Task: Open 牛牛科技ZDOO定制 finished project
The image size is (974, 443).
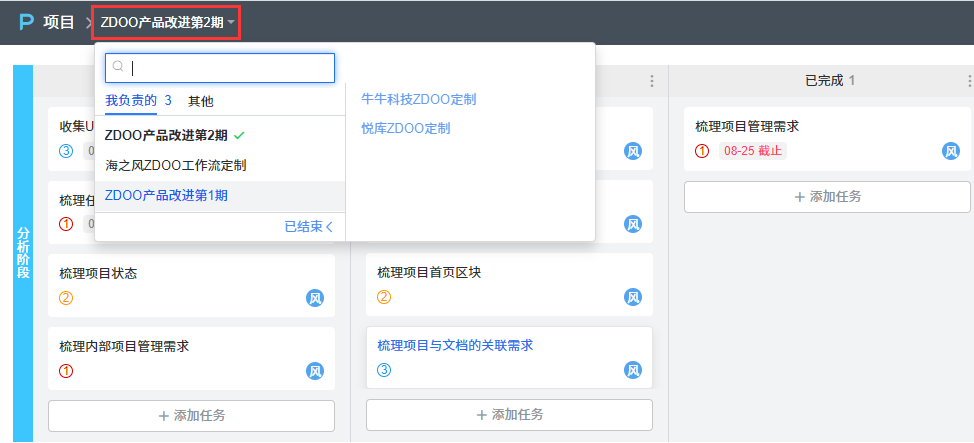Action: tap(419, 99)
